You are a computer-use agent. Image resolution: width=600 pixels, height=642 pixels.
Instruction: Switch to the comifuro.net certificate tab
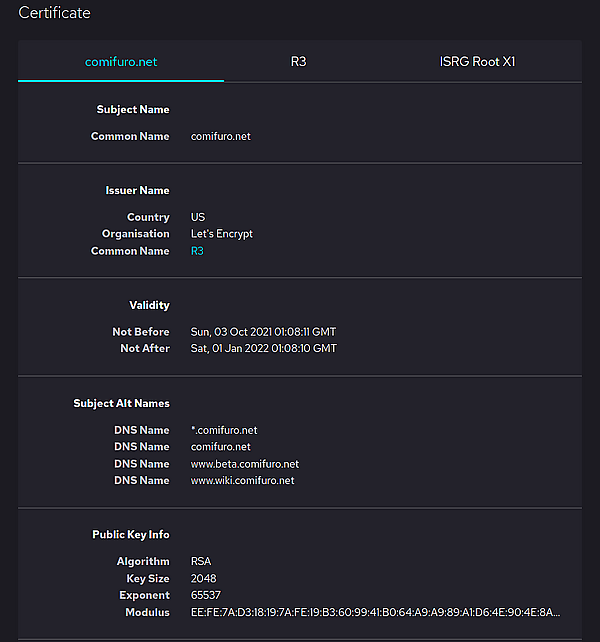[x=121, y=61]
